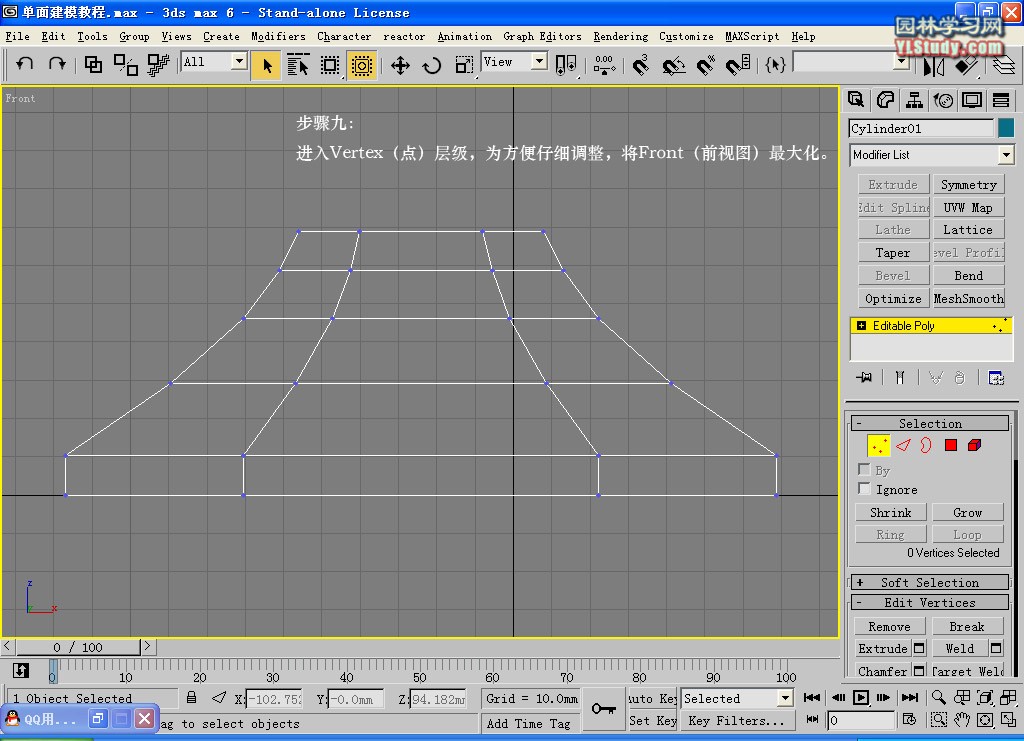This screenshot has height=741, width=1024.
Task: Click the Play Animation button
Action: 861,697
